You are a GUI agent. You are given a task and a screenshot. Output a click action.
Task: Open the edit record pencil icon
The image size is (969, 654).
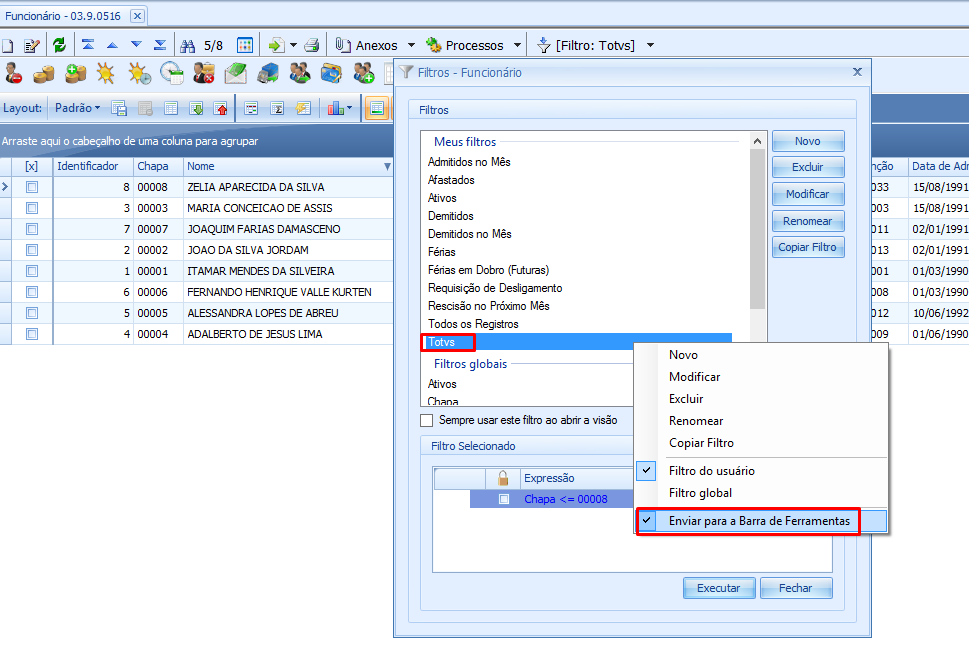click(31, 45)
